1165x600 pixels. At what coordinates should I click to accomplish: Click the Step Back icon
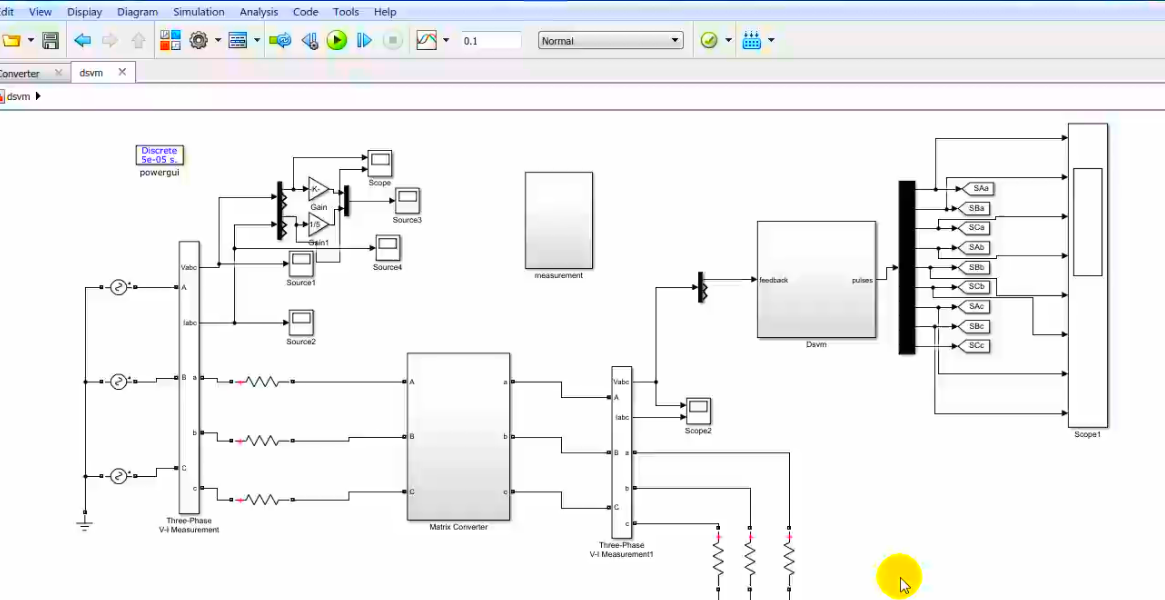(x=309, y=41)
